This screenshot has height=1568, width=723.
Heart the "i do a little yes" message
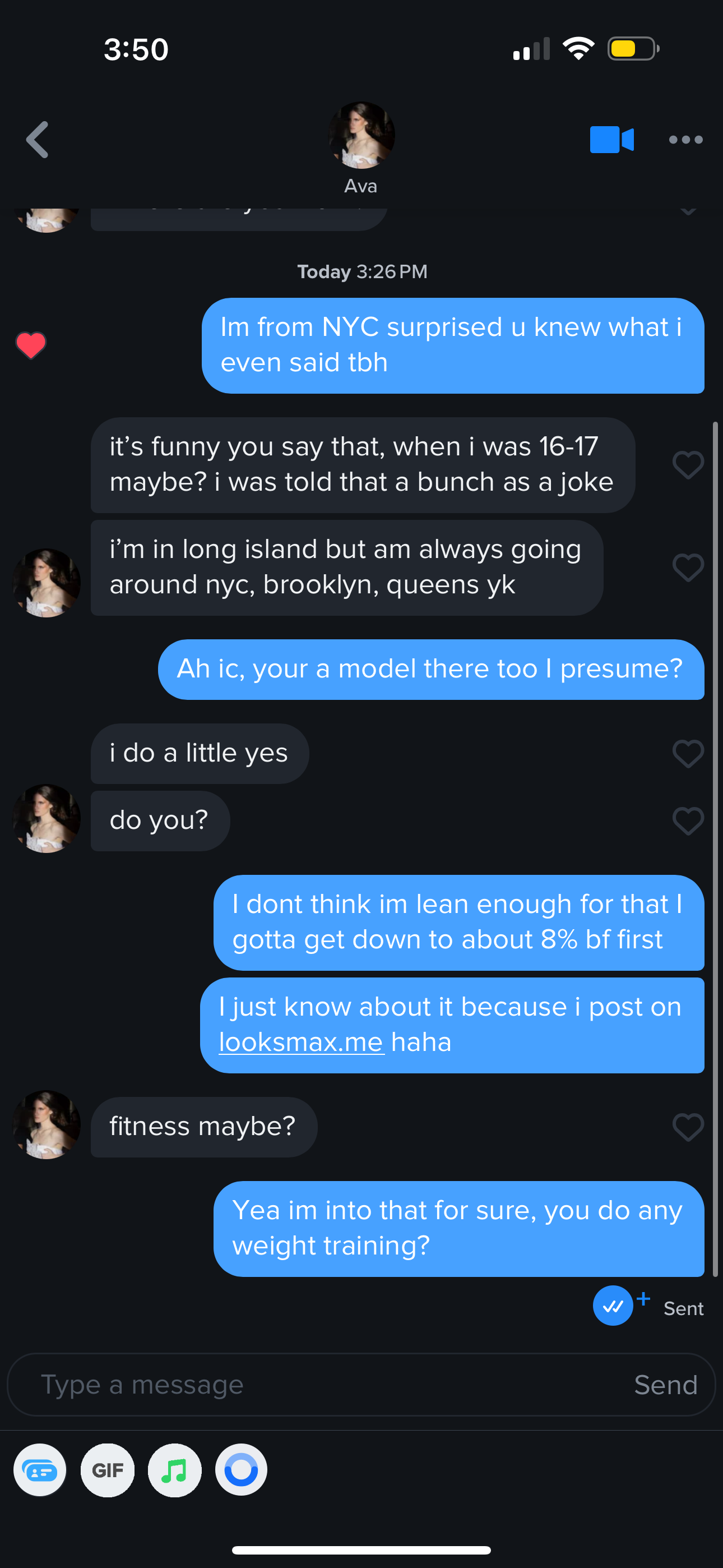pos(688,754)
